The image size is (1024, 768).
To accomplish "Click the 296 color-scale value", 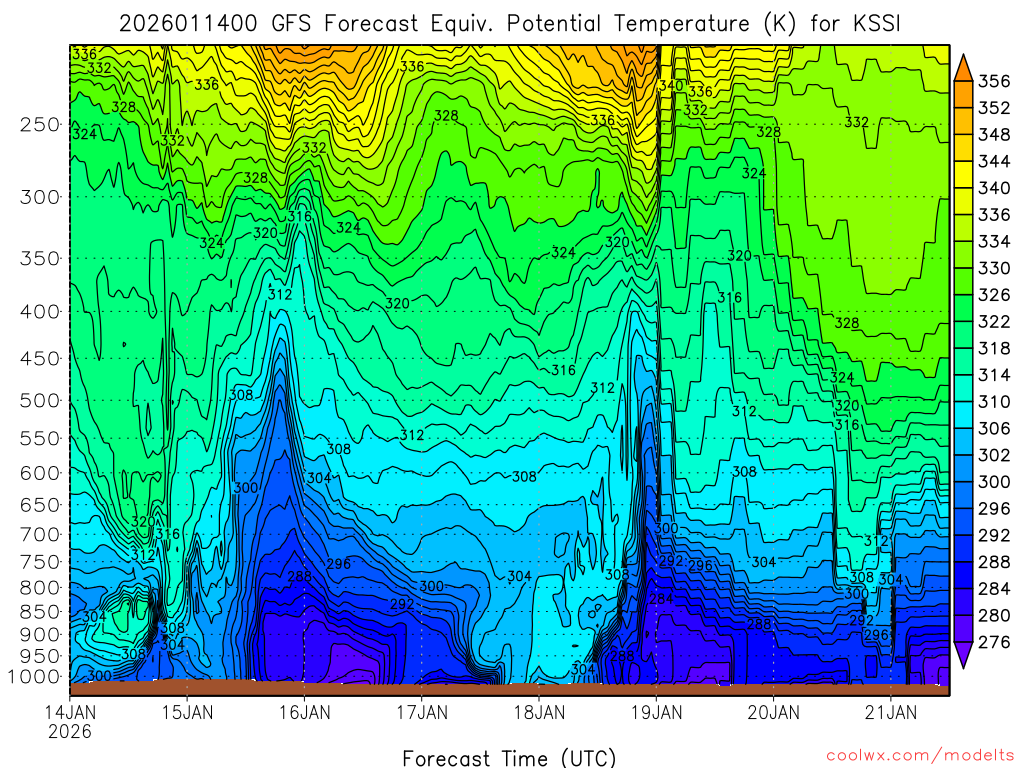I will pyautogui.click(x=993, y=509).
